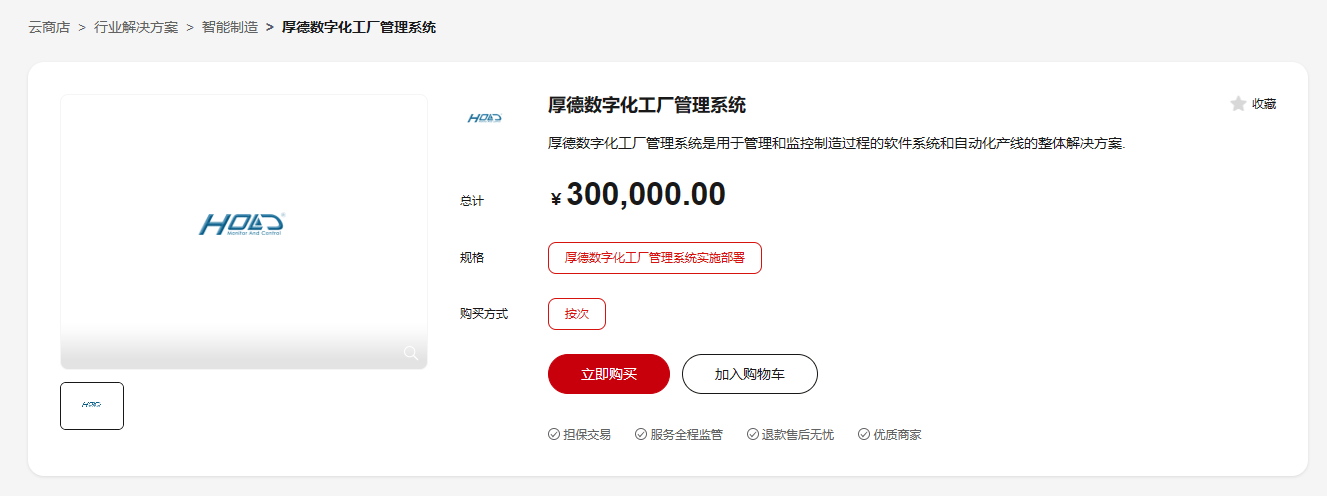Viewport: 1327px width, 496px height.
Task: Click the favorite star icon
Action: [x=1238, y=104]
